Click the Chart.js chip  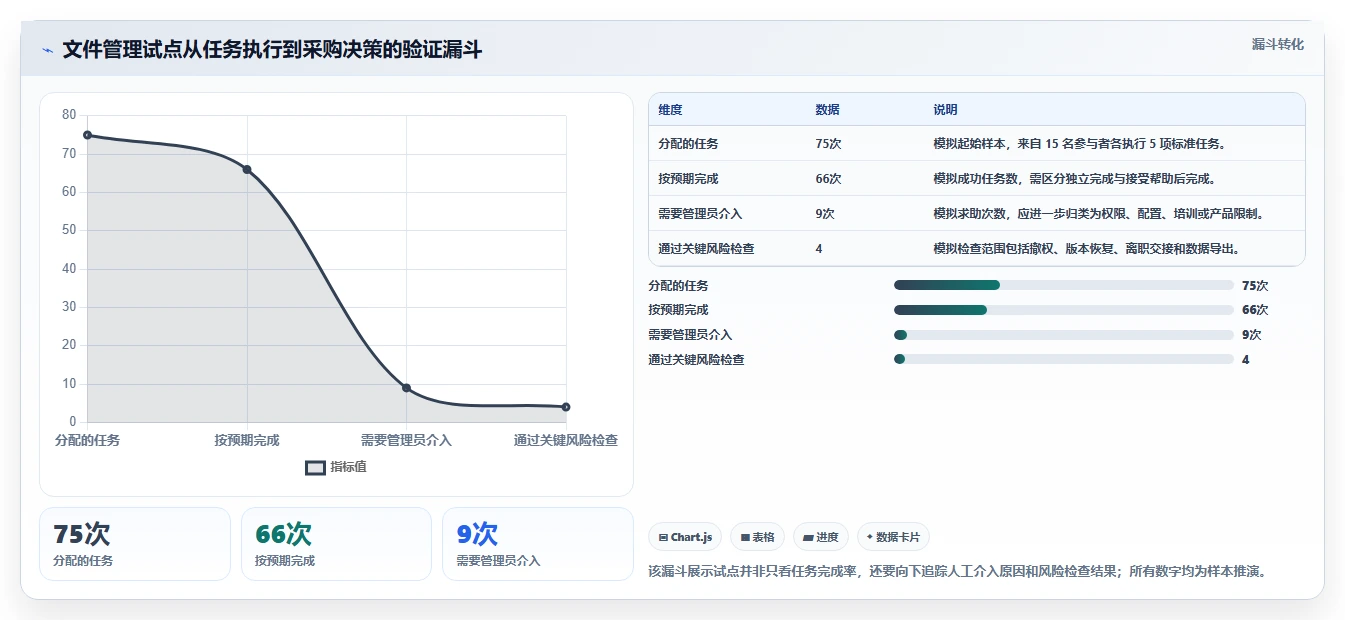tap(685, 537)
